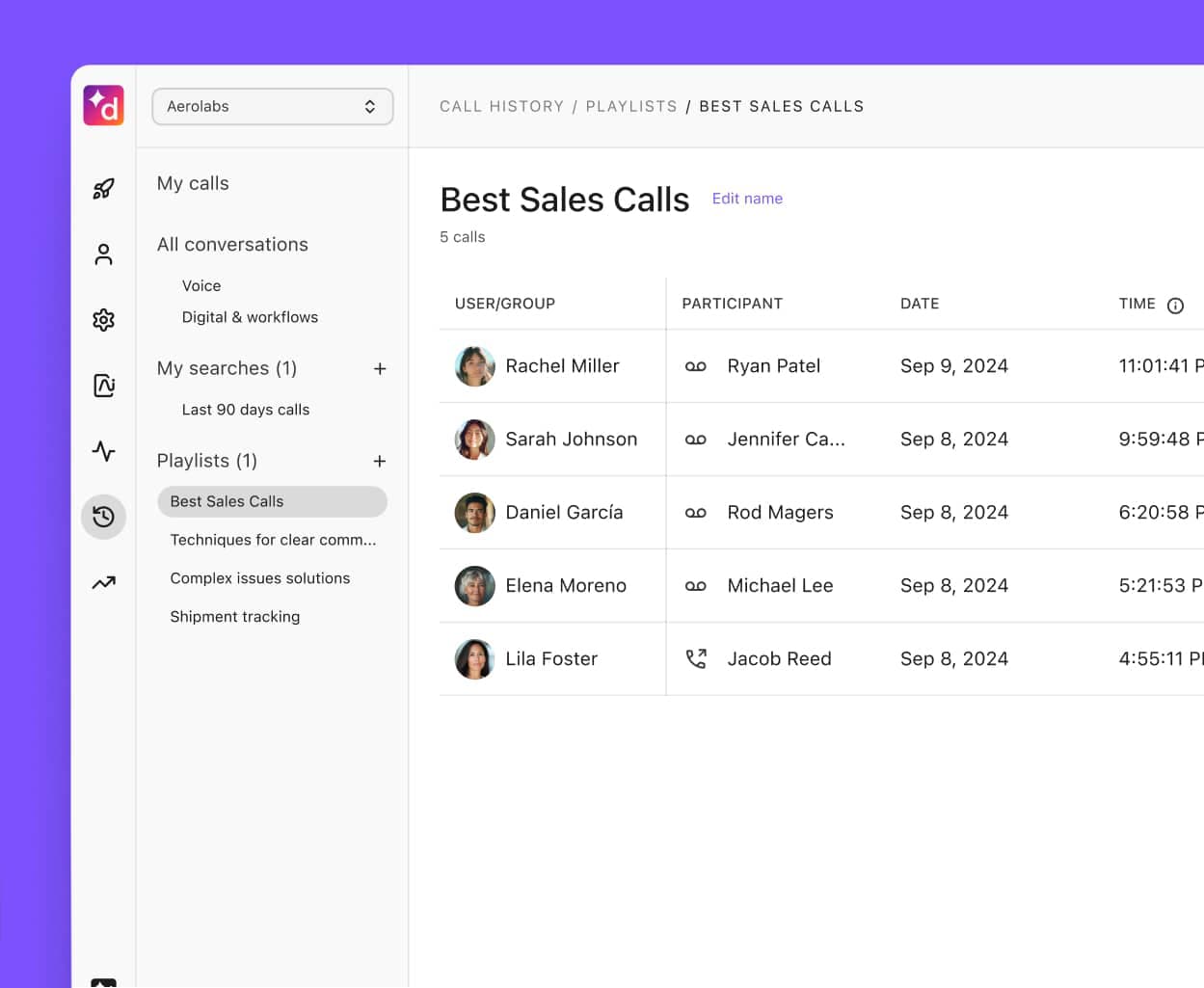Open the contacts person icon
This screenshot has height=988, width=1204.
click(103, 254)
